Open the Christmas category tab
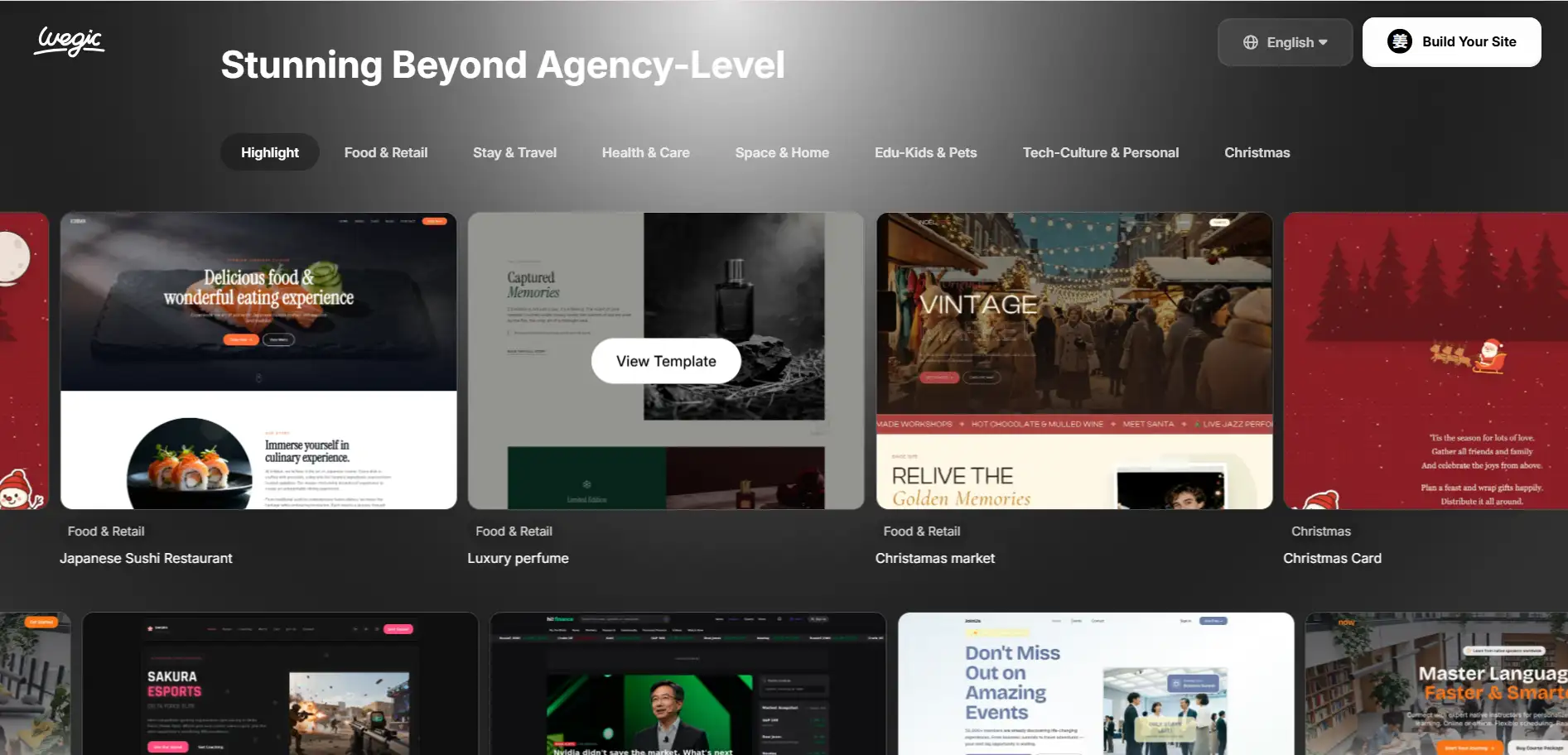The image size is (1568, 755). click(x=1257, y=152)
